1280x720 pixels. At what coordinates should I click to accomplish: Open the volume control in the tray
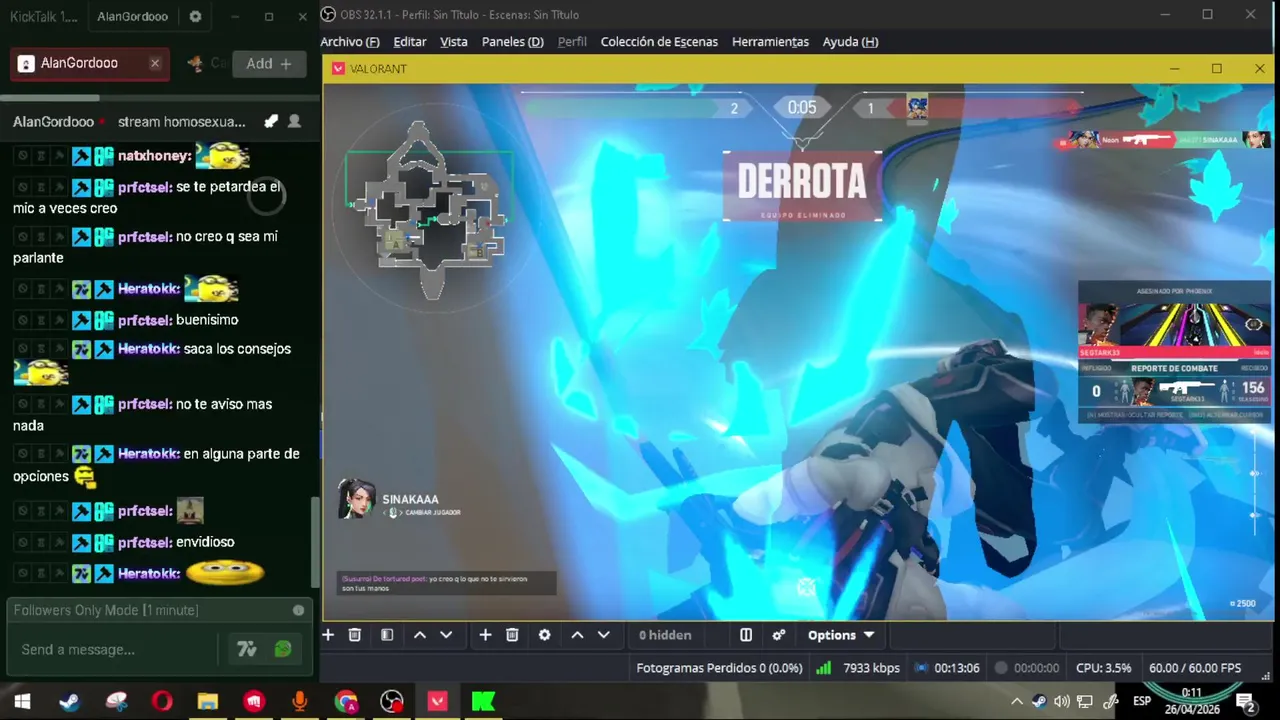tap(1062, 702)
